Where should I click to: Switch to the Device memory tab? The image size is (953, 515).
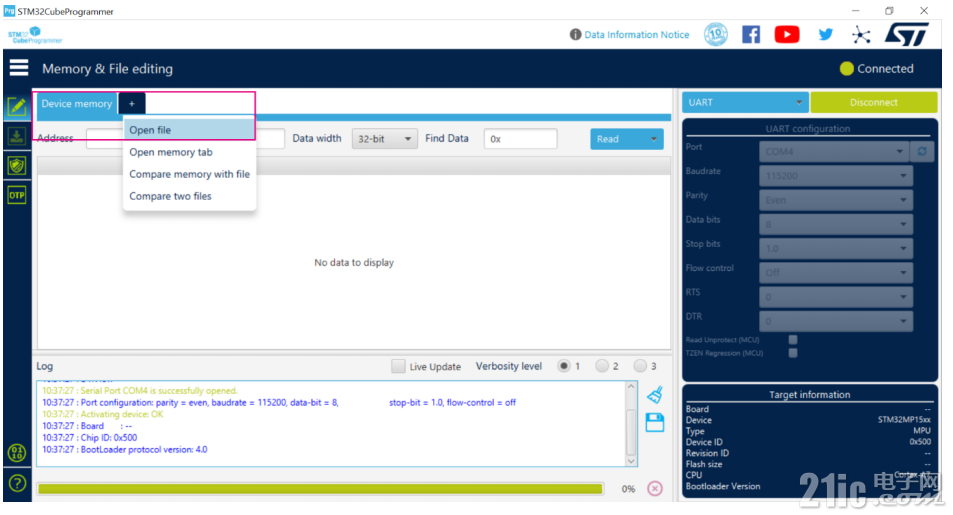coord(77,103)
